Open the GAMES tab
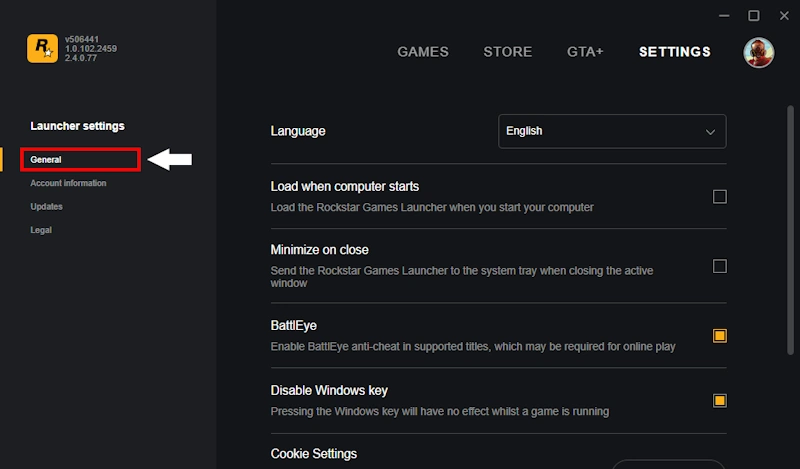800x469 pixels. coord(423,52)
